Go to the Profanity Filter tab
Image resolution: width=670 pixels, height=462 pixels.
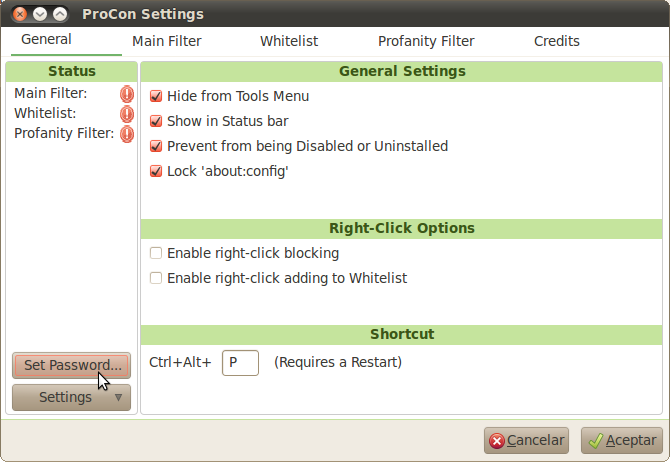click(426, 41)
